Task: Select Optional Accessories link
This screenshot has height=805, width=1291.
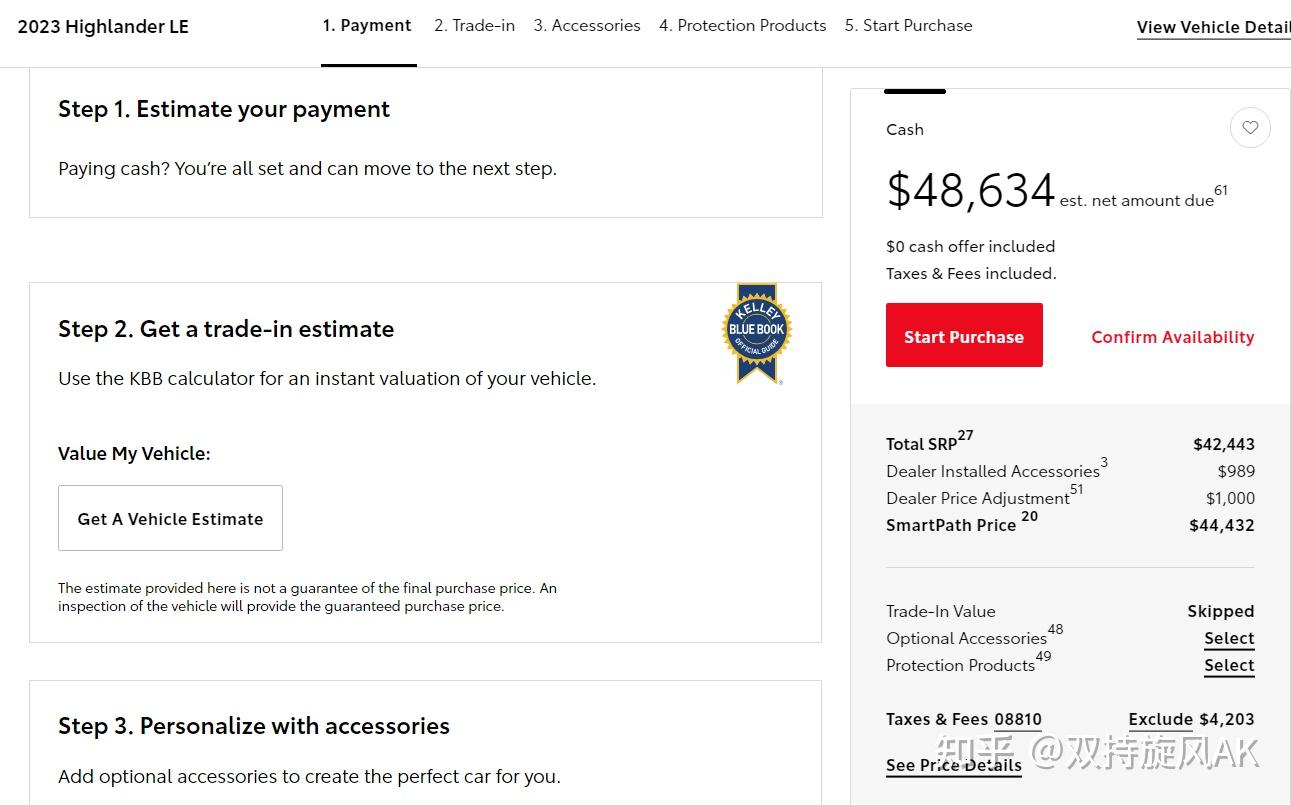Action: coord(1229,639)
